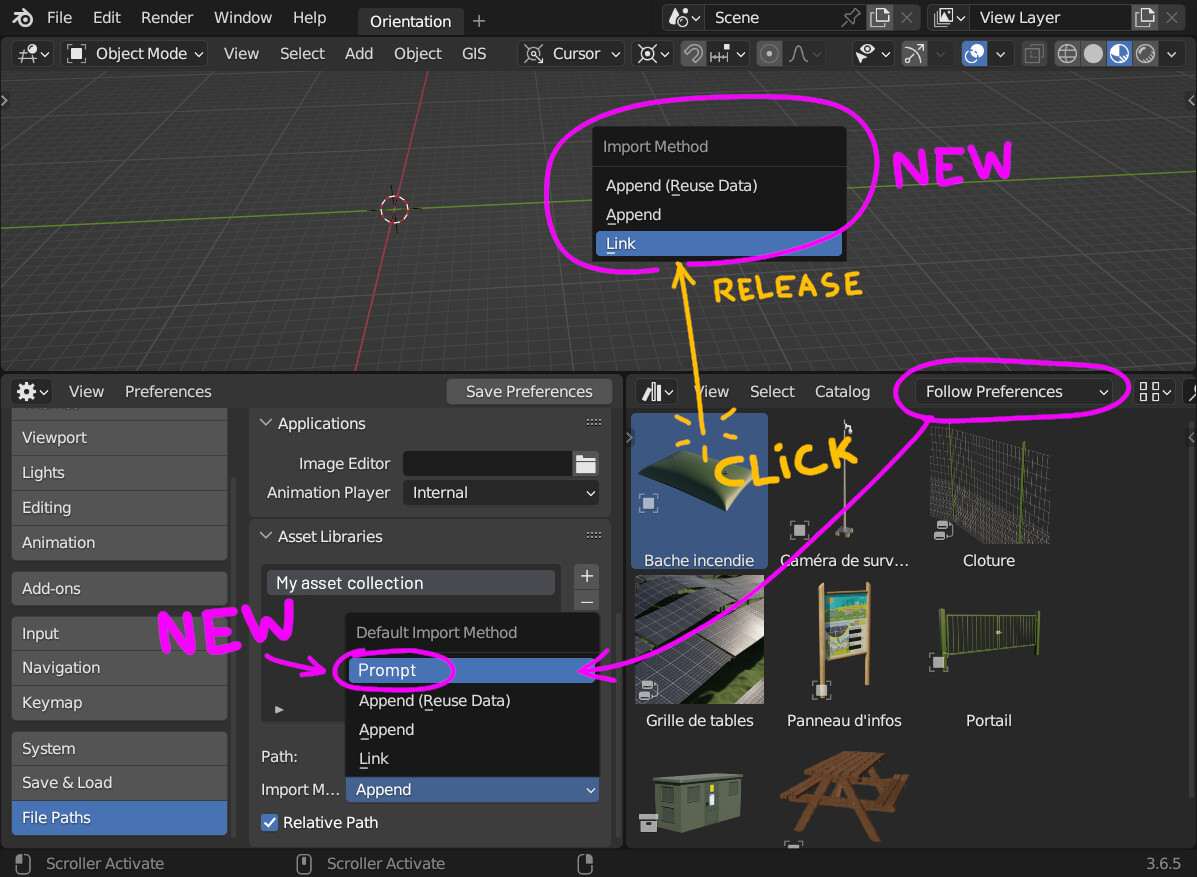Remove the asset library with minus button
1197x877 pixels.
coord(586,602)
